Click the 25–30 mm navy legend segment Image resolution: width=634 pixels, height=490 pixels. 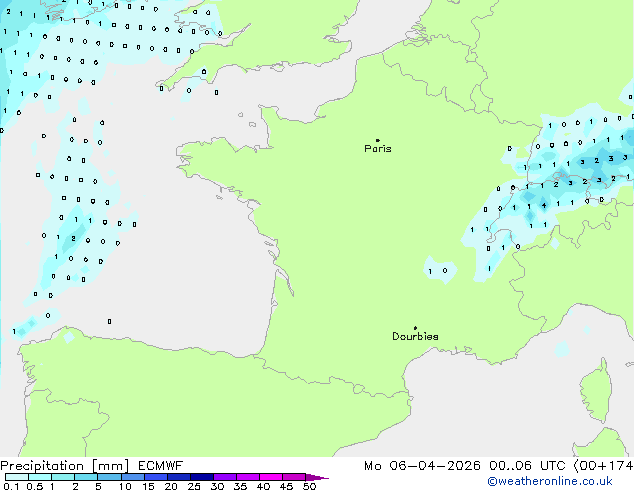pos(201,477)
